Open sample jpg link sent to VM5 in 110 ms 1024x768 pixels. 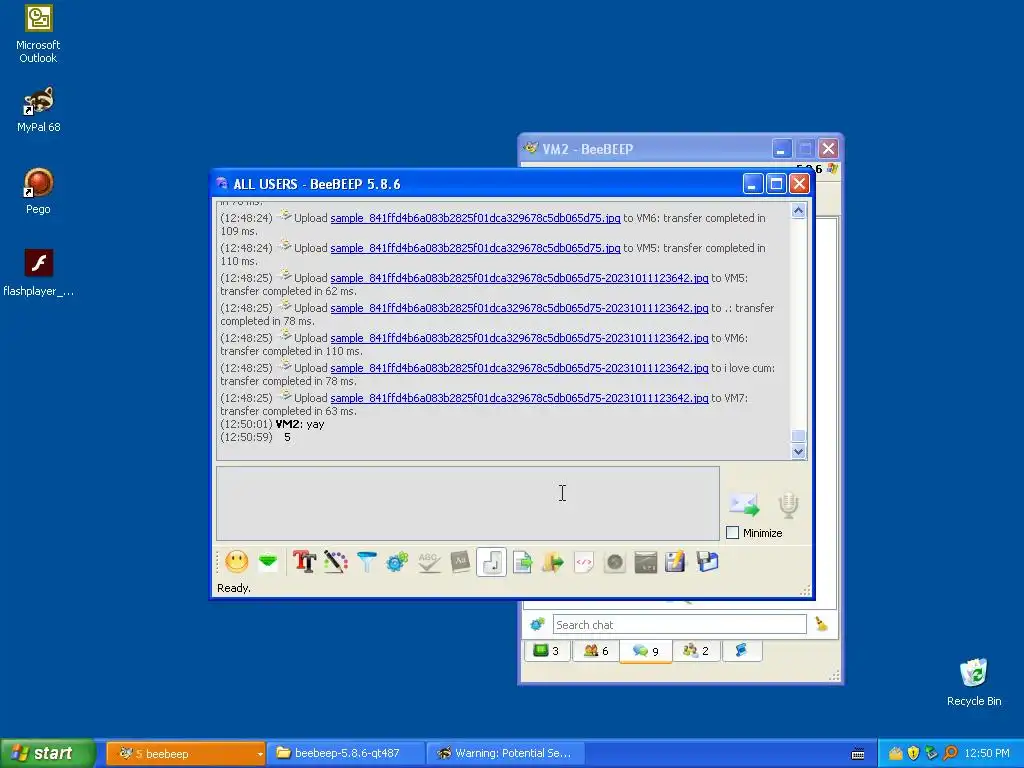coord(475,248)
